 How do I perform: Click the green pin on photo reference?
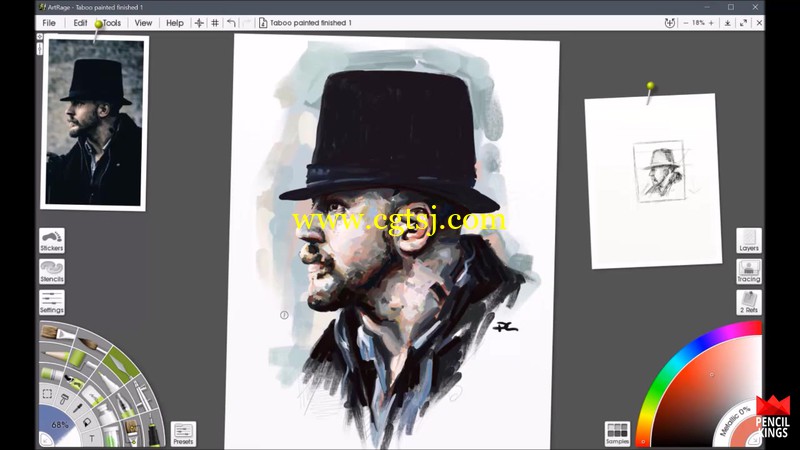[x=98, y=24]
